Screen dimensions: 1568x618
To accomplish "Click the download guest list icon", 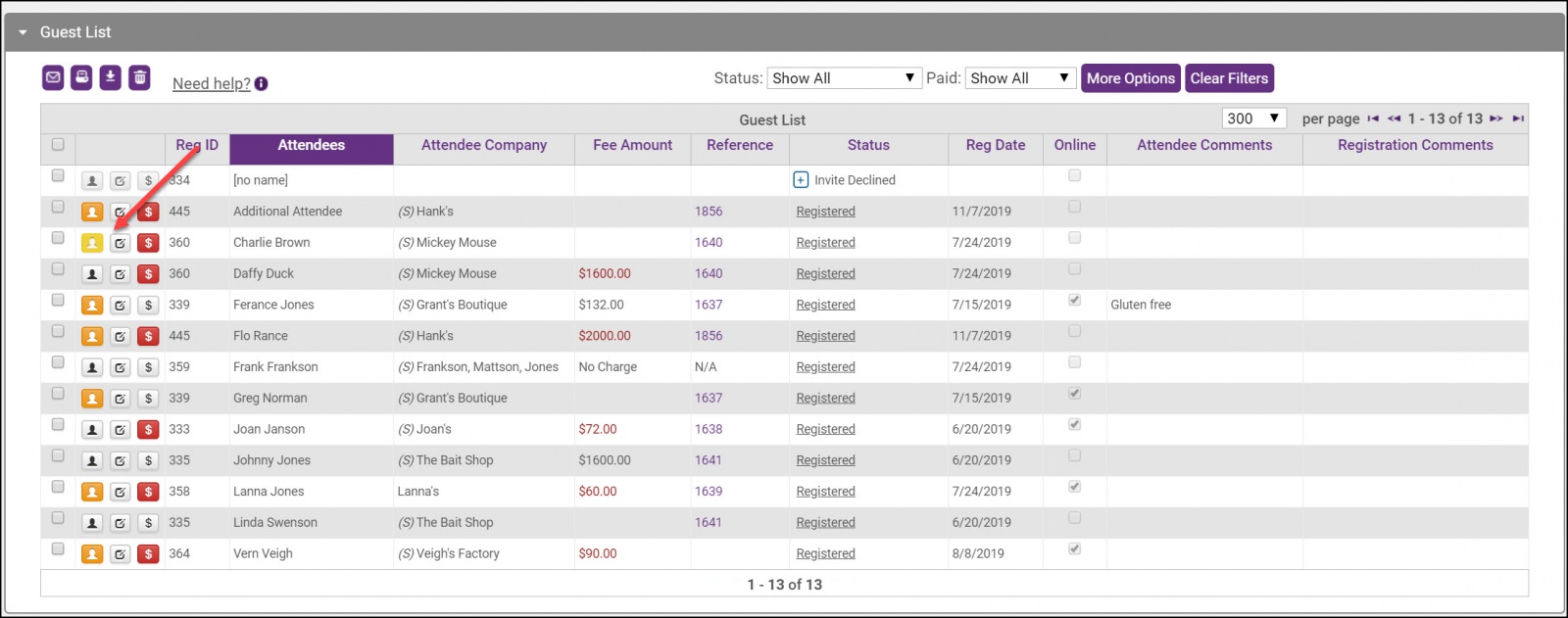I will coord(111,77).
